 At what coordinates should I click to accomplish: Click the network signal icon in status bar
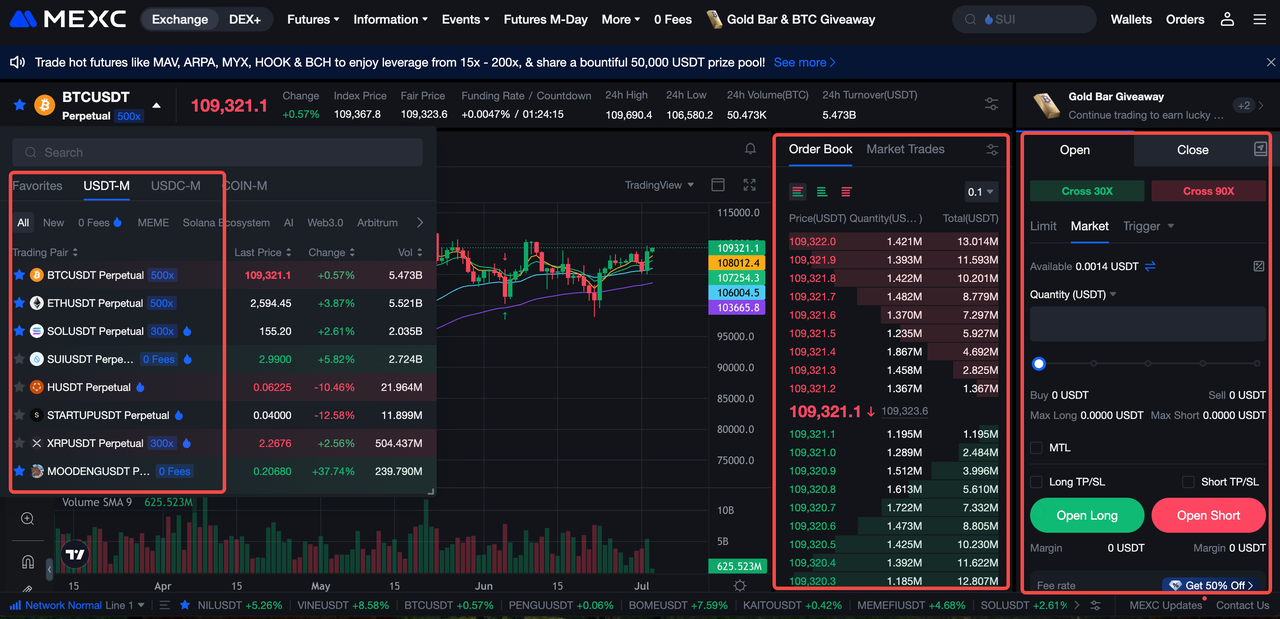(x=16, y=605)
